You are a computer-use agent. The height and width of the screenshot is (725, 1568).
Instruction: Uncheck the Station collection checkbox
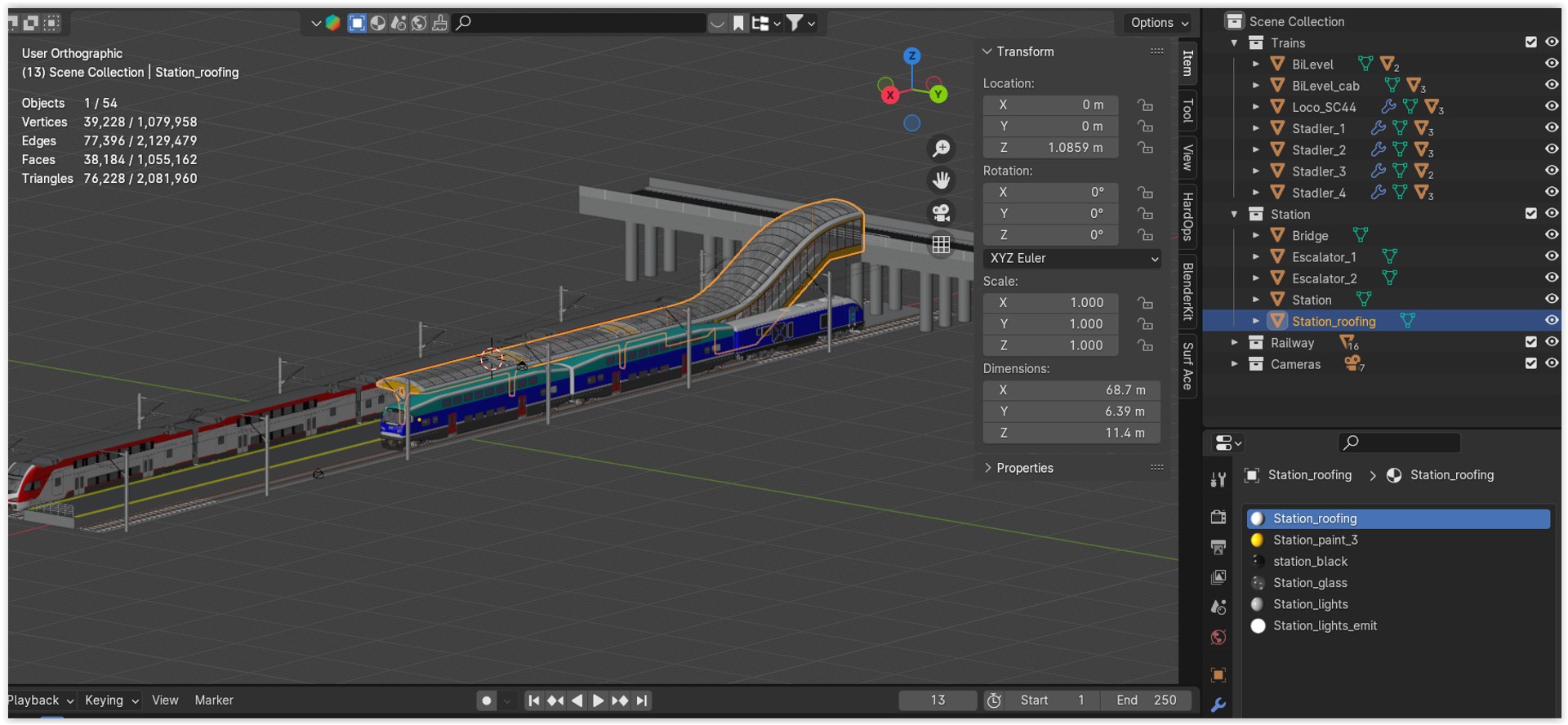coord(1531,213)
